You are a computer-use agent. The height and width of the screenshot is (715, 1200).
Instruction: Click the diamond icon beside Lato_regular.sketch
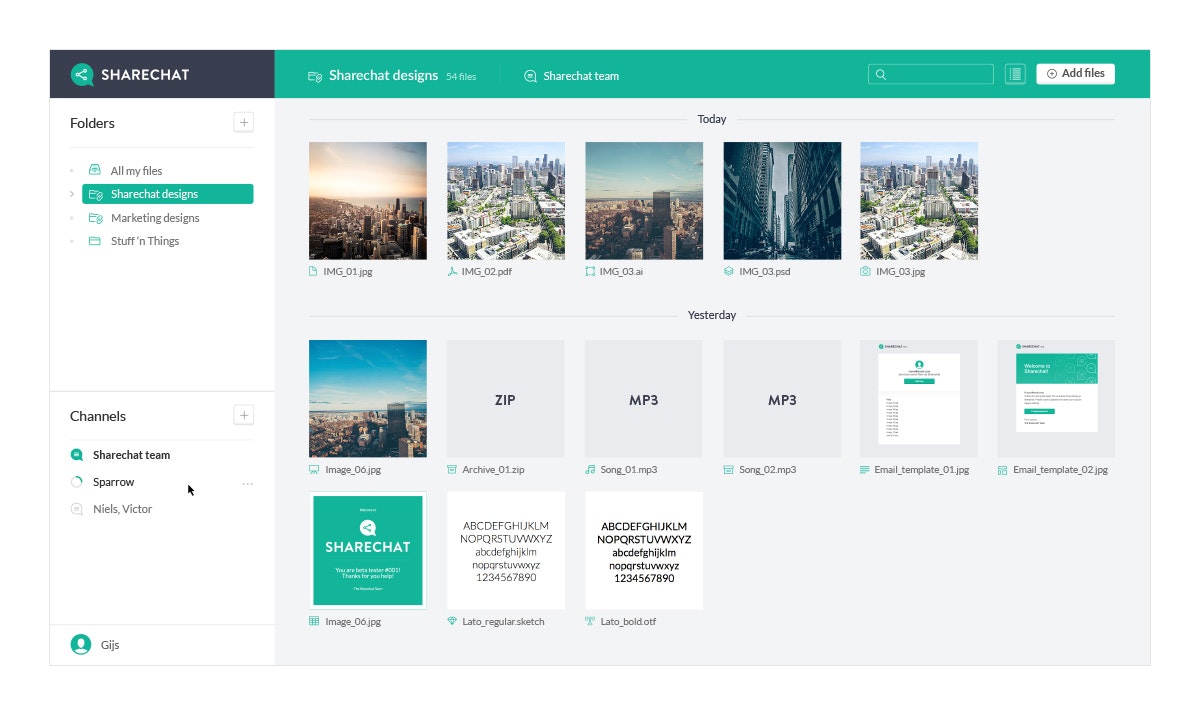tap(452, 621)
